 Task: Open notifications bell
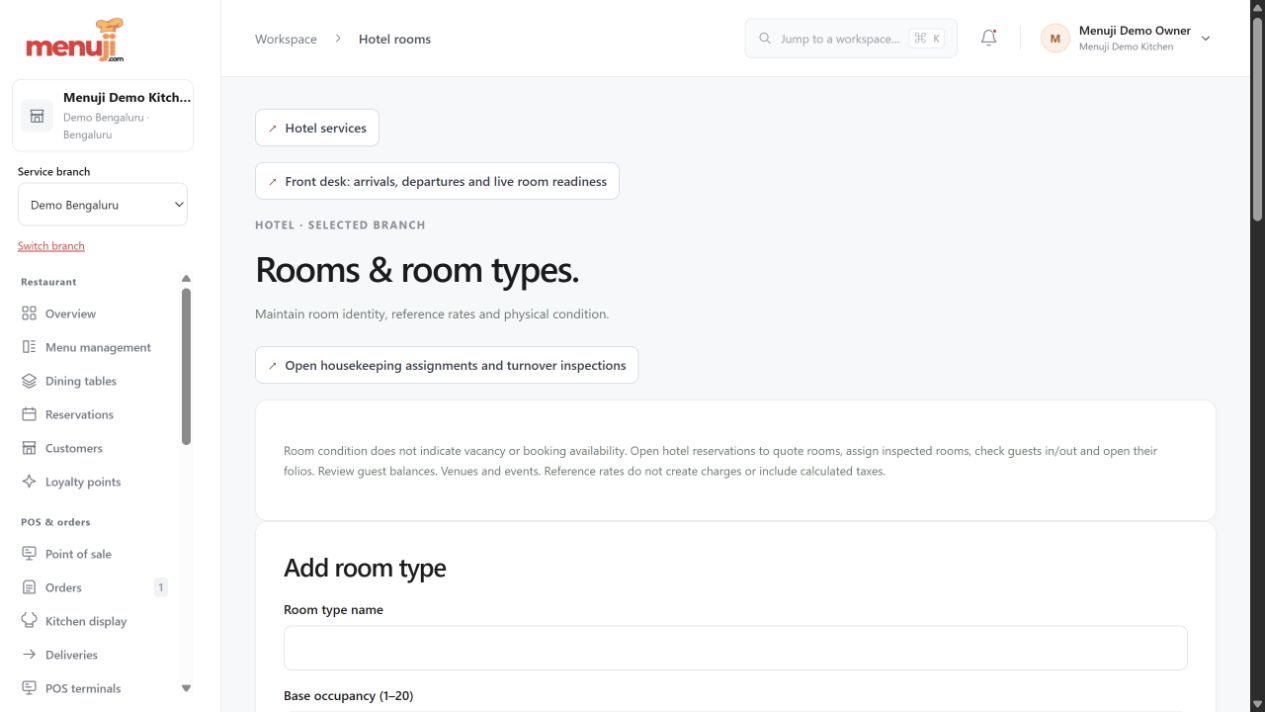point(988,38)
